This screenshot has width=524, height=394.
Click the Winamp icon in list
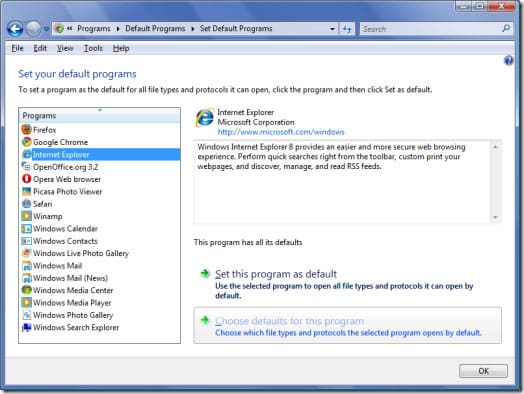tap(26, 216)
